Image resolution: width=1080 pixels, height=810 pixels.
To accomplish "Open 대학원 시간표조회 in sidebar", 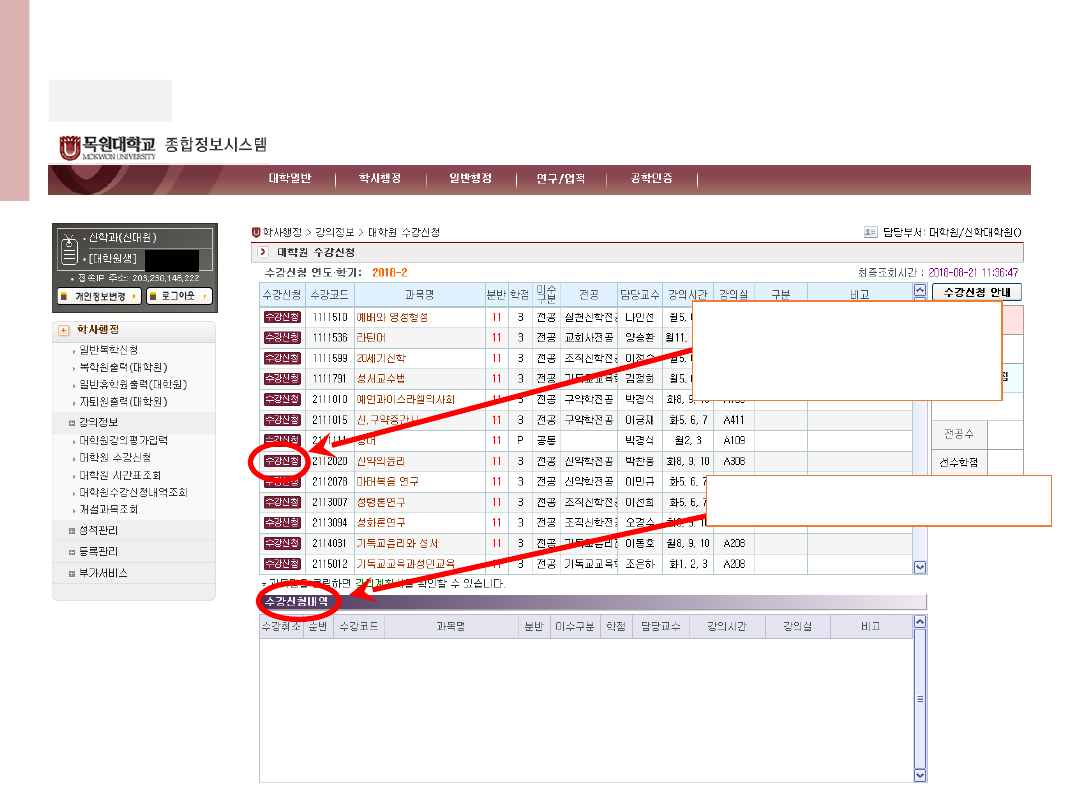I will coord(120,475).
